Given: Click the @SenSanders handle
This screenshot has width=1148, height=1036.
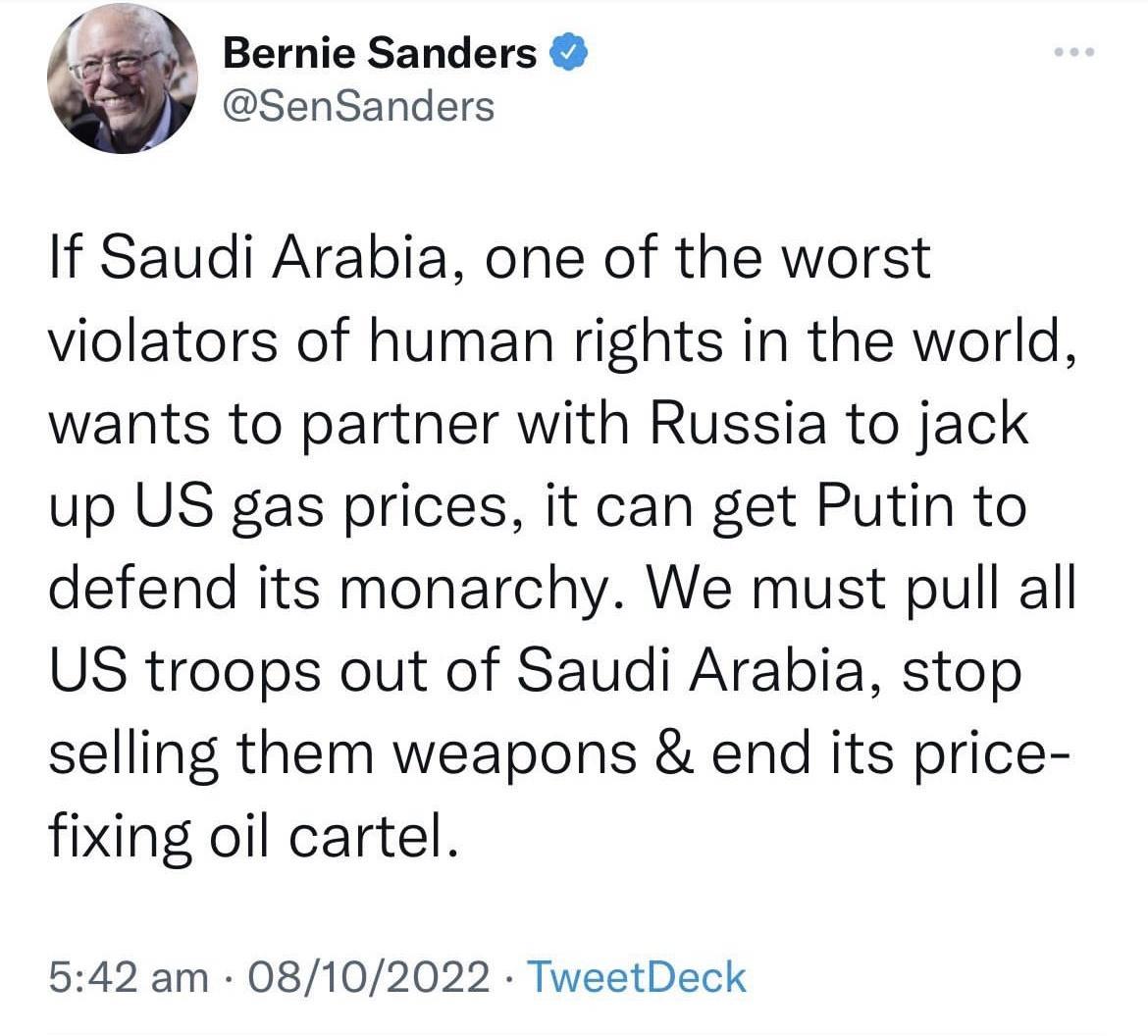Looking at the screenshot, I should [357, 104].
